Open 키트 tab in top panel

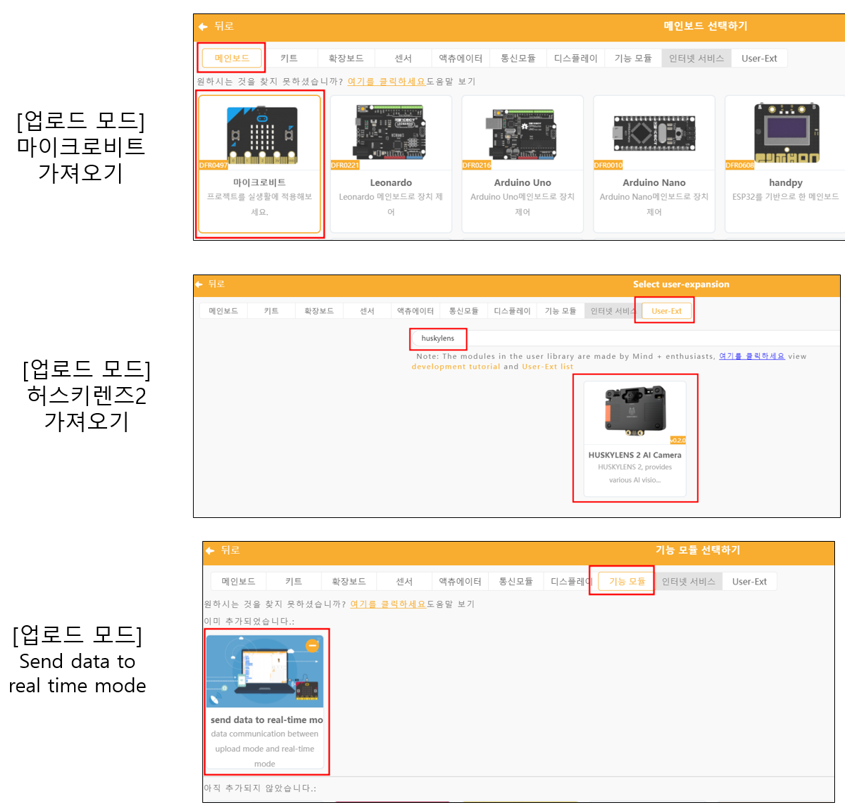289,58
